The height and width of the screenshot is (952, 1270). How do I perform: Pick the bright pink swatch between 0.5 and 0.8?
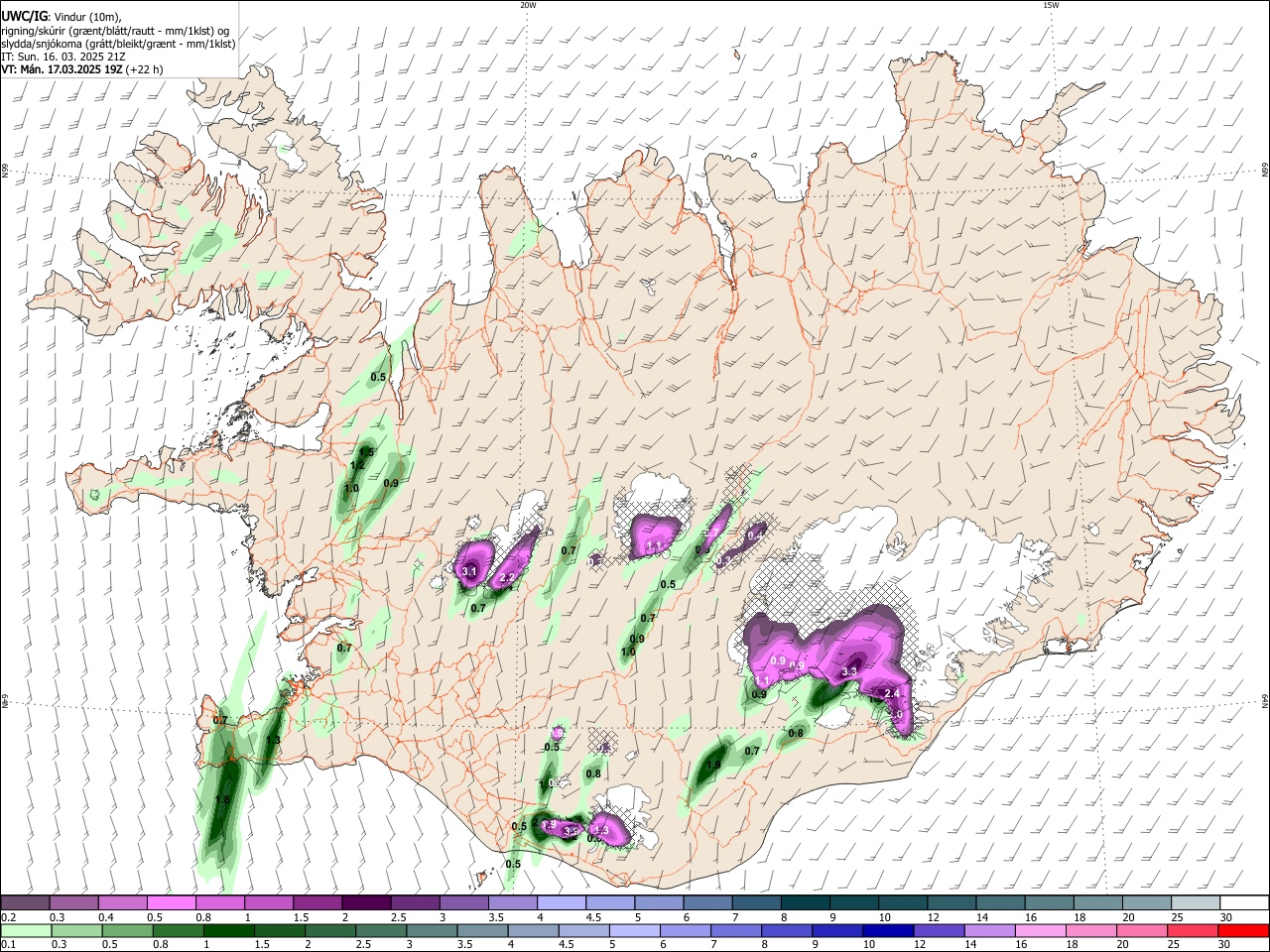point(171,903)
